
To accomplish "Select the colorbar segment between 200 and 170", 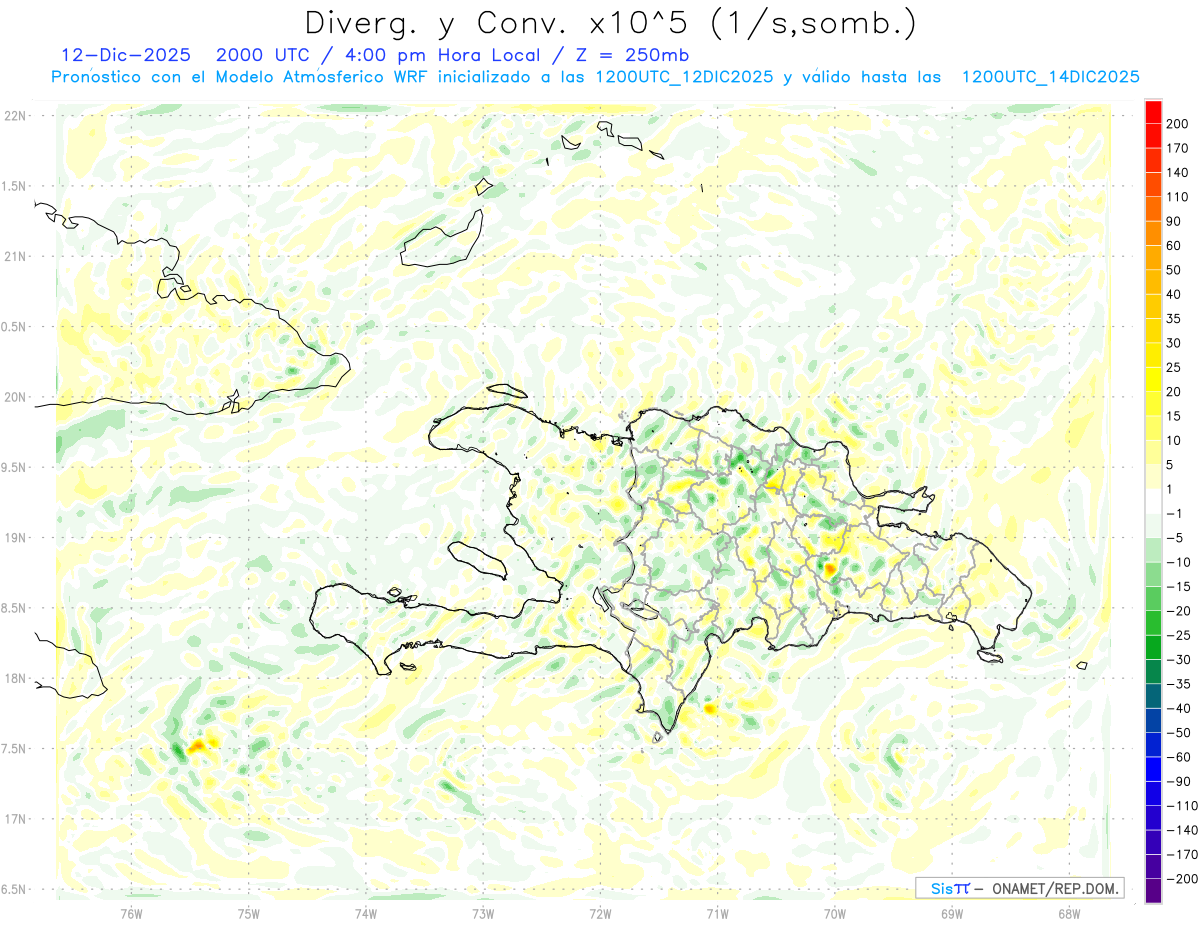I will (x=1153, y=136).
